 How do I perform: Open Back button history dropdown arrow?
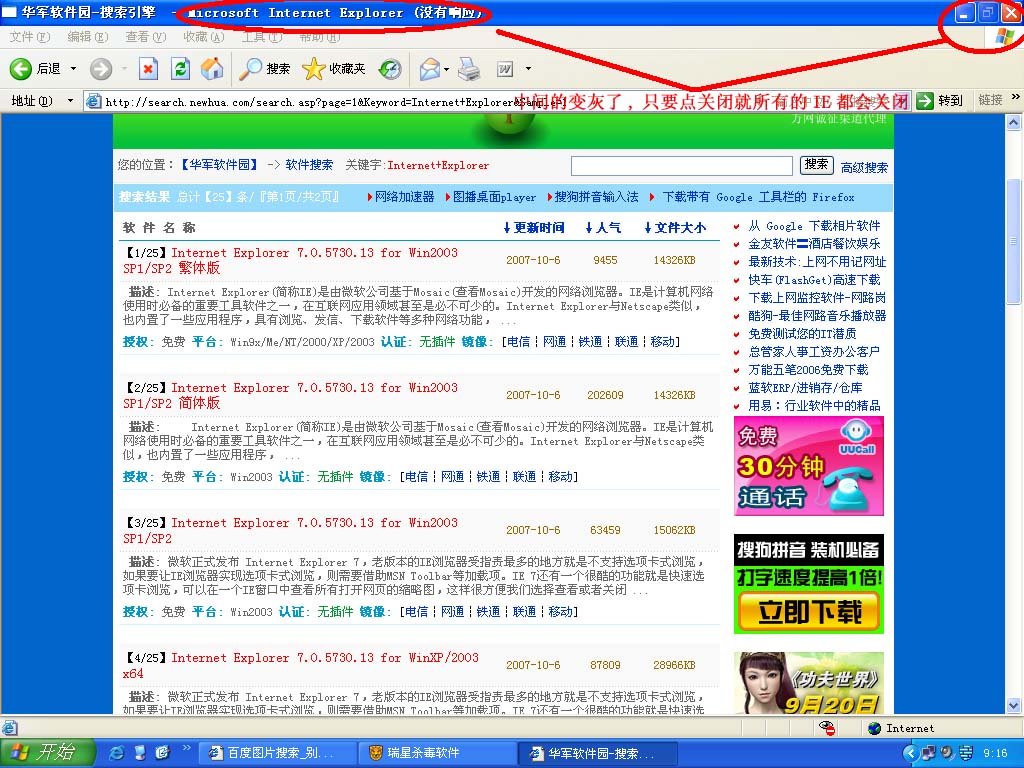(73, 69)
